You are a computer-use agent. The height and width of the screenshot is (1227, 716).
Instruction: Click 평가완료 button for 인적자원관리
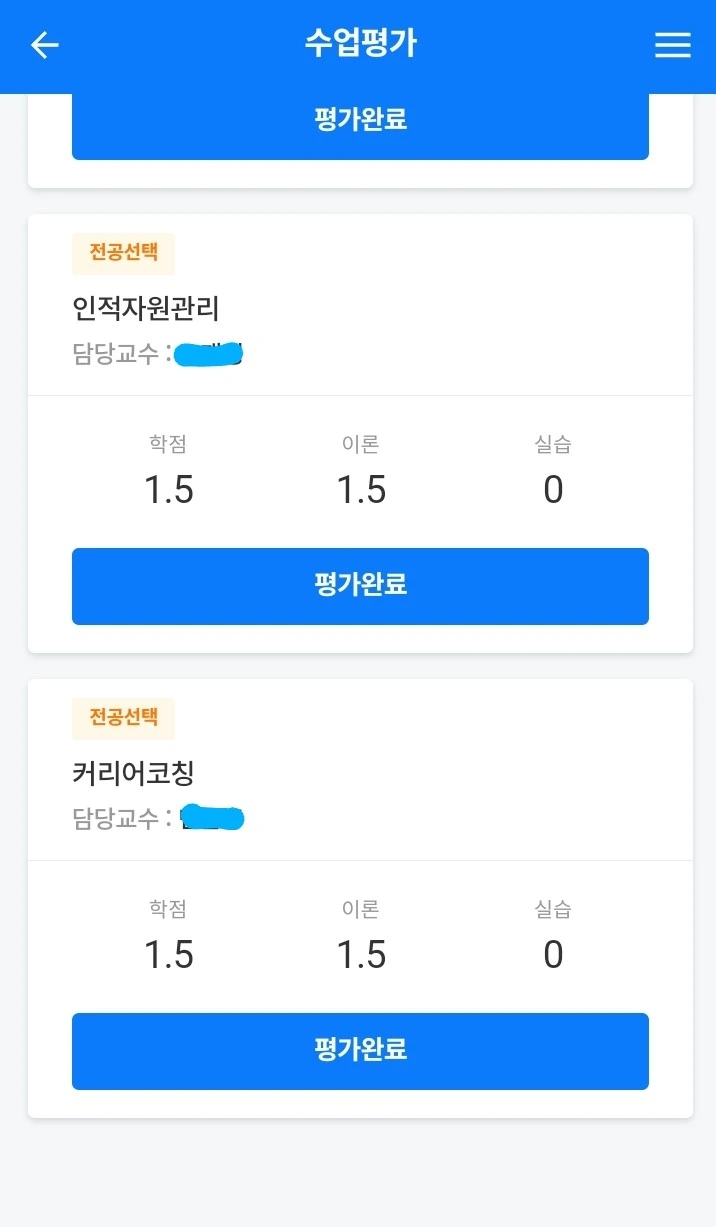360,586
